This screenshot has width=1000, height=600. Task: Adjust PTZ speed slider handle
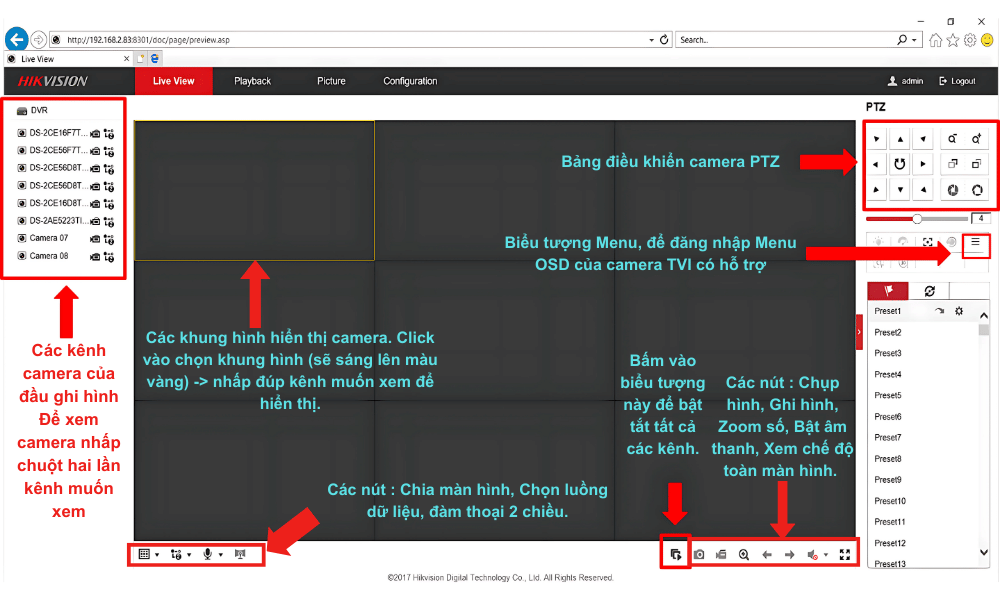point(917,219)
